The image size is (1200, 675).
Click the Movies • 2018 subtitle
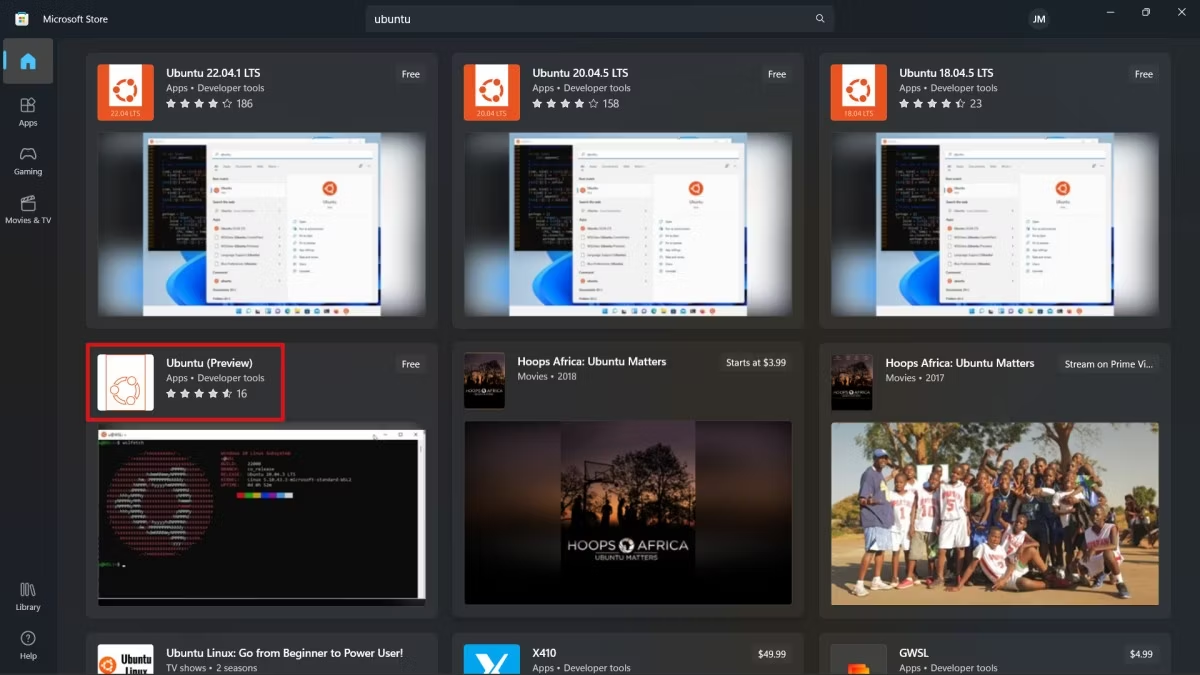[x=547, y=377]
